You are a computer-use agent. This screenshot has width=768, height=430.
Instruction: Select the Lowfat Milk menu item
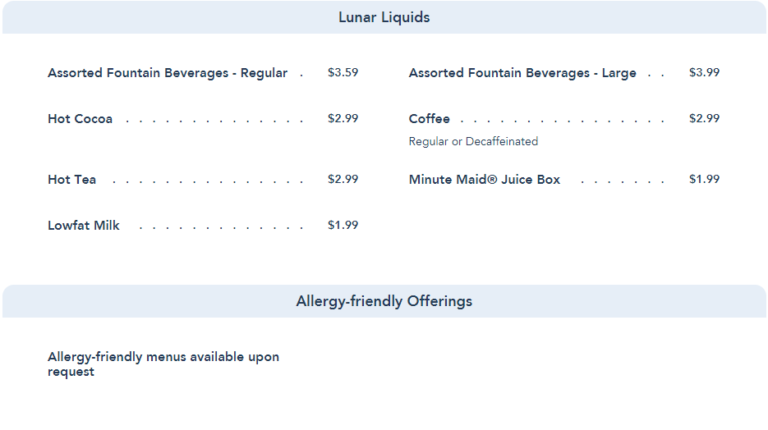[83, 226]
